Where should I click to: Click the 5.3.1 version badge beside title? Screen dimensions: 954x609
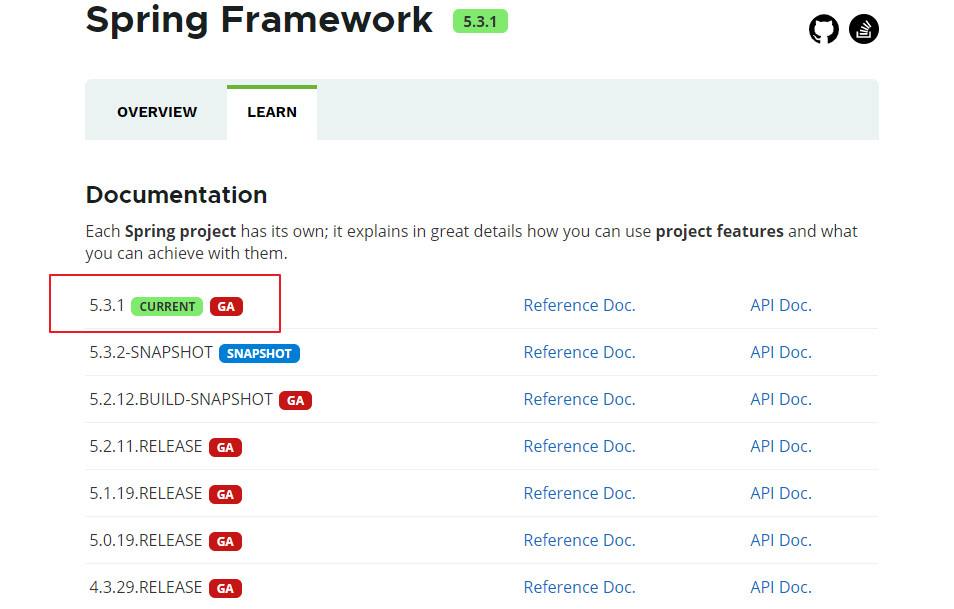pos(480,22)
